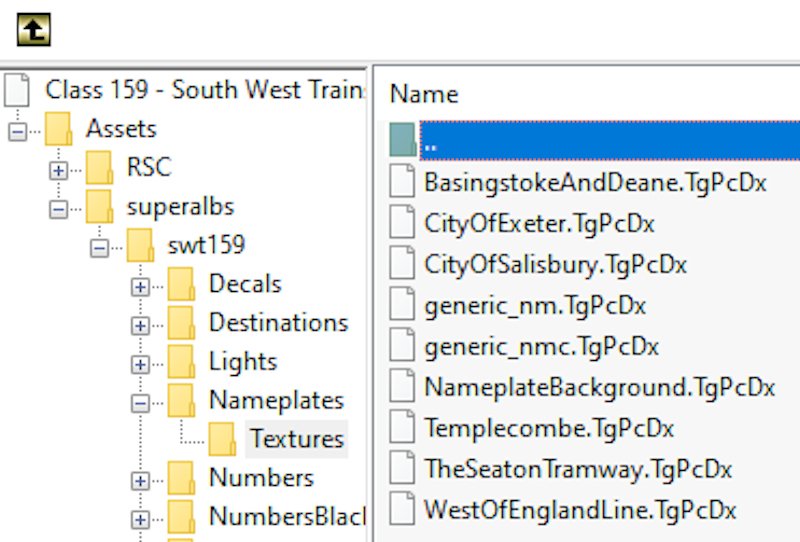Click the file icon beside NameplateBackground.TgPcDx
800x542 pixels.
pyautogui.click(x=402, y=385)
